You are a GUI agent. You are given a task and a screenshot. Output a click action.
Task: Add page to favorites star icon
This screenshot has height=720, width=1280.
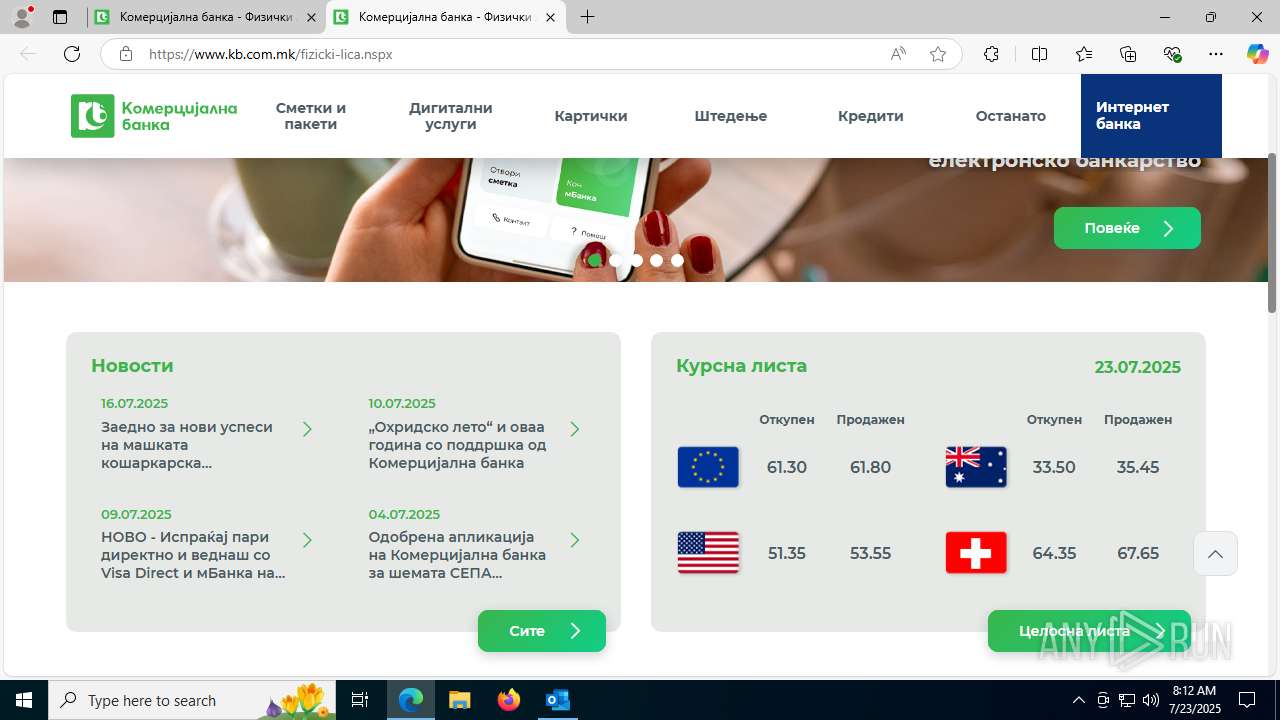pyautogui.click(x=938, y=54)
